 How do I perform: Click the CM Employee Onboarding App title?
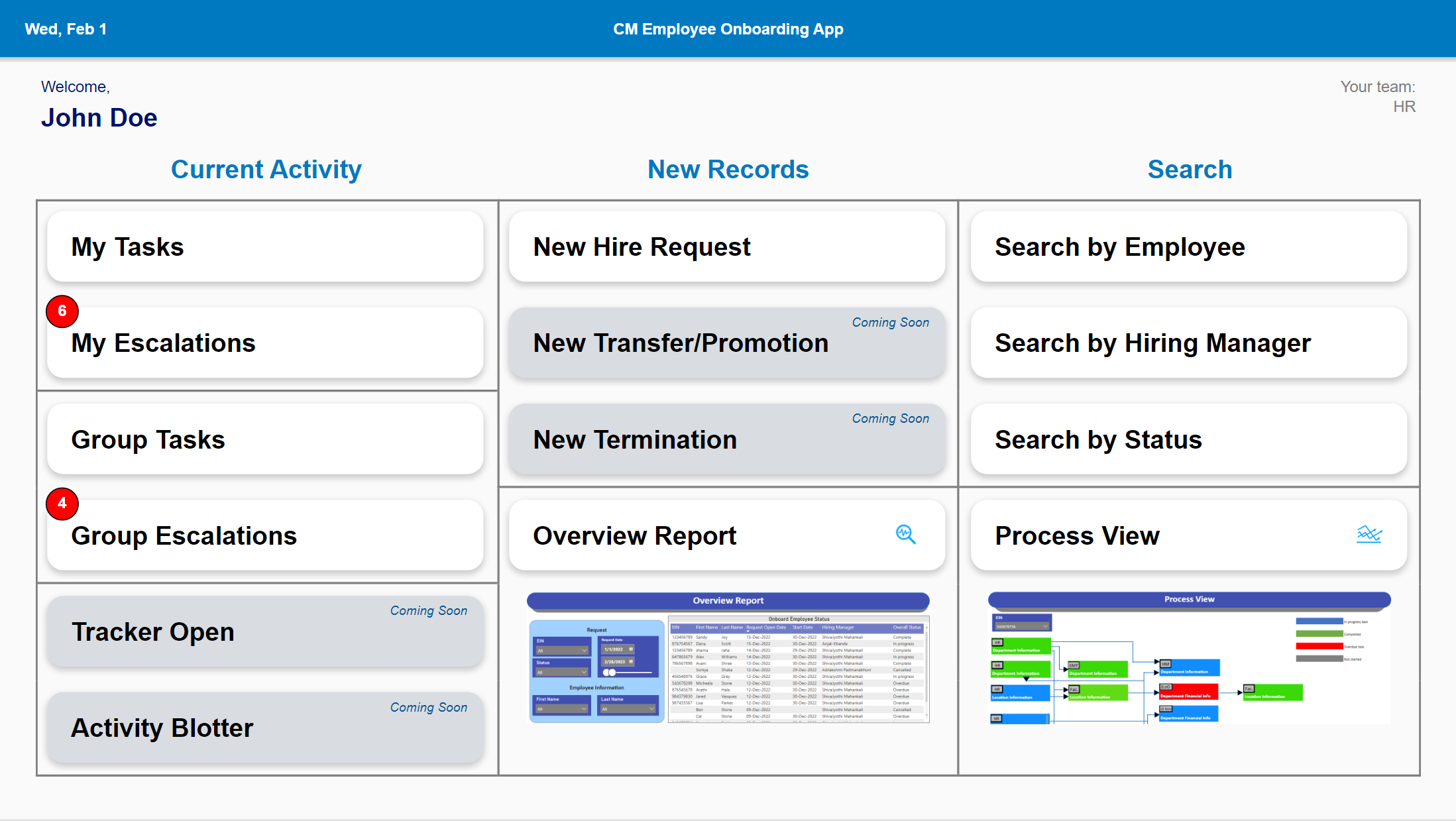(728, 29)
